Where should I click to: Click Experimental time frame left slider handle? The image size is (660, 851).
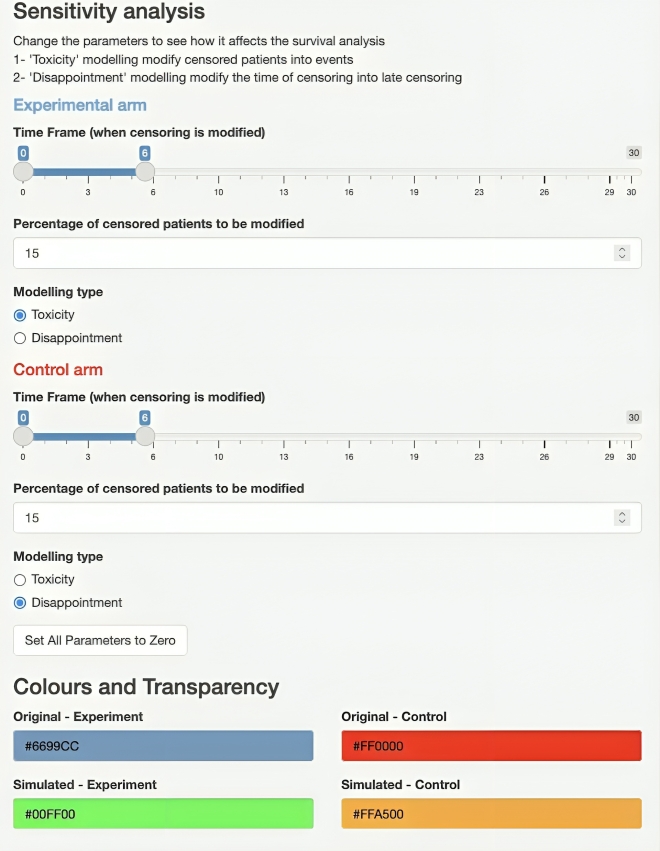(23, 172)
